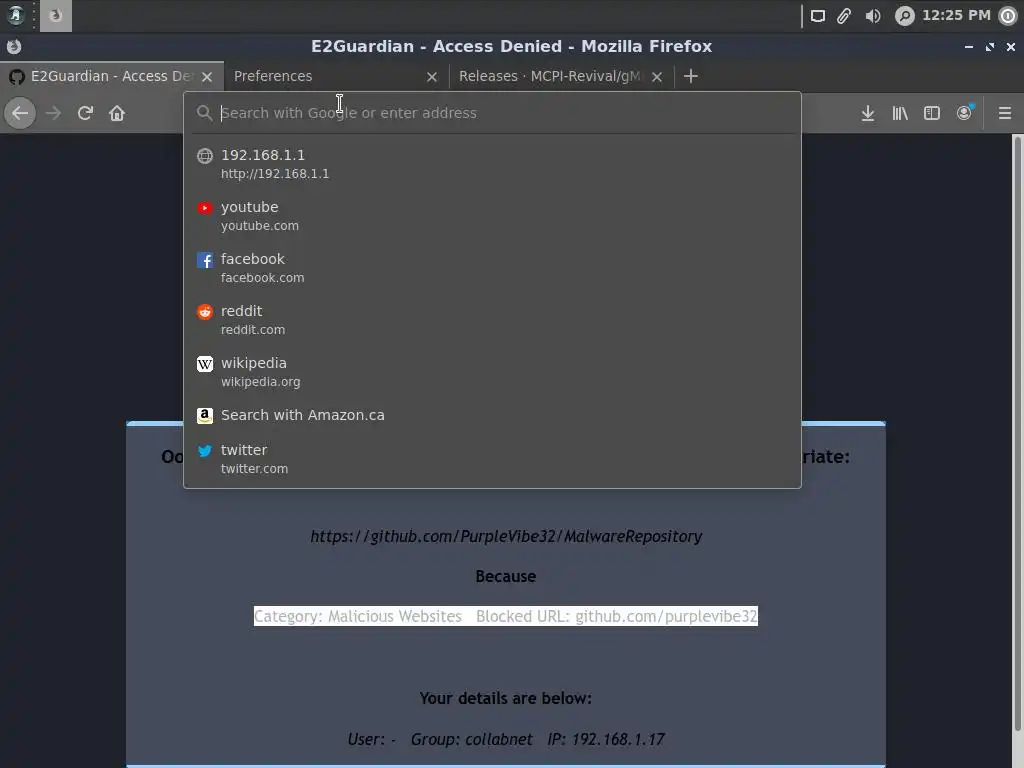This screenshot has width=1024, height=768.
Task: Click the forward arrow navigation button
Action: coord(53,113)
